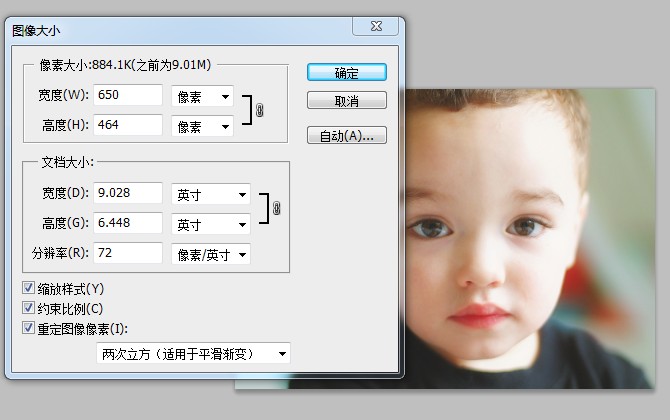Open the pixel height 像素 unit dropdown
Image resolution: width=670 pixels, height=420 pixels.
(203, 126)
